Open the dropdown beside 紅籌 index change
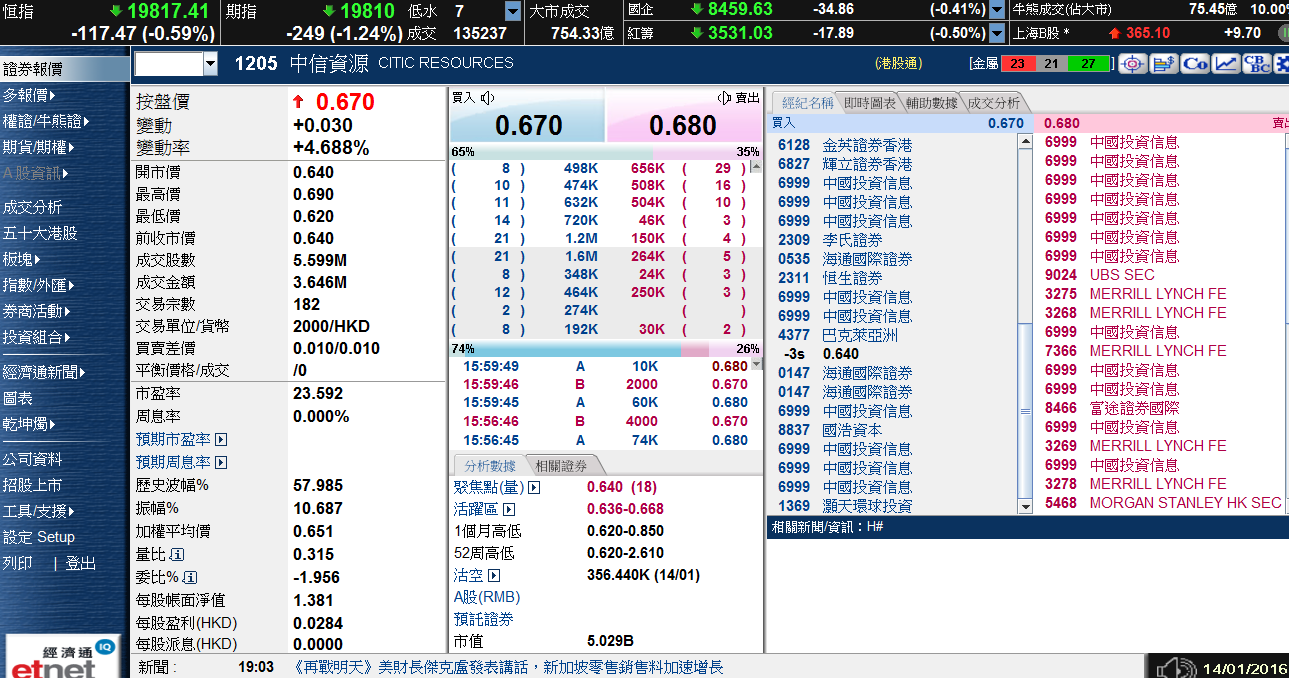1289x678 pixels. click(997, 33)
